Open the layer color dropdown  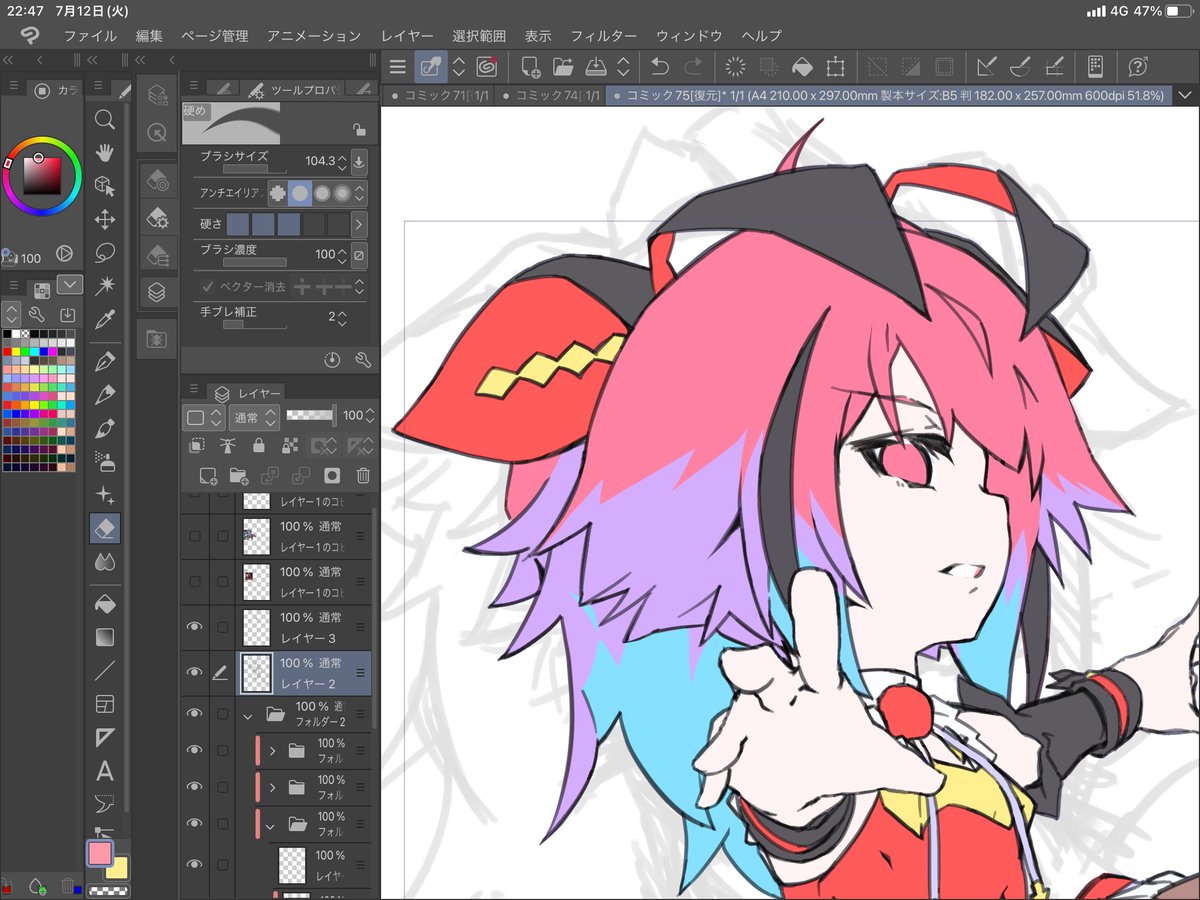pyautogui.click(x=204, y=416)
